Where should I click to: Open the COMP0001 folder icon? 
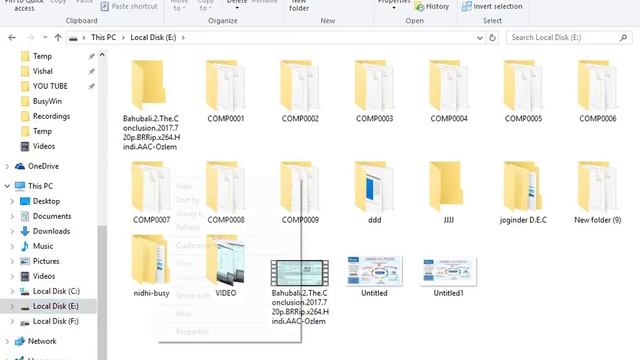tap(225, 86)
